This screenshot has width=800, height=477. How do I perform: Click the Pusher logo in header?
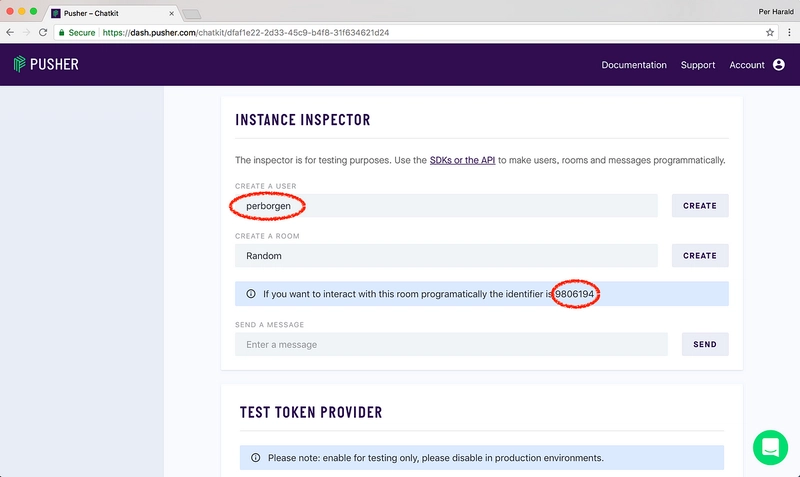click(46, 64)
